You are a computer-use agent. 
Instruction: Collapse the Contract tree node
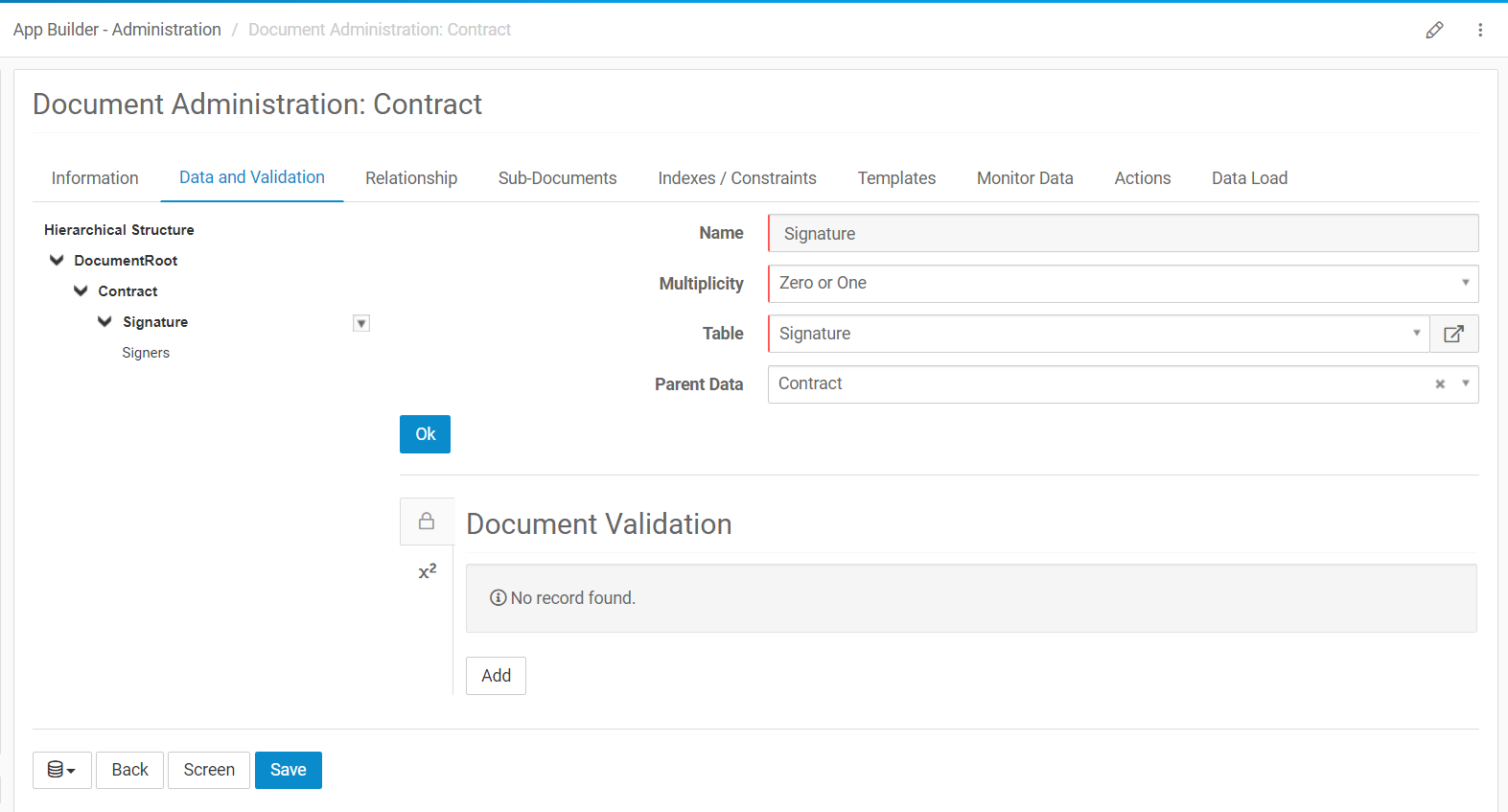(x=81, y=291)
